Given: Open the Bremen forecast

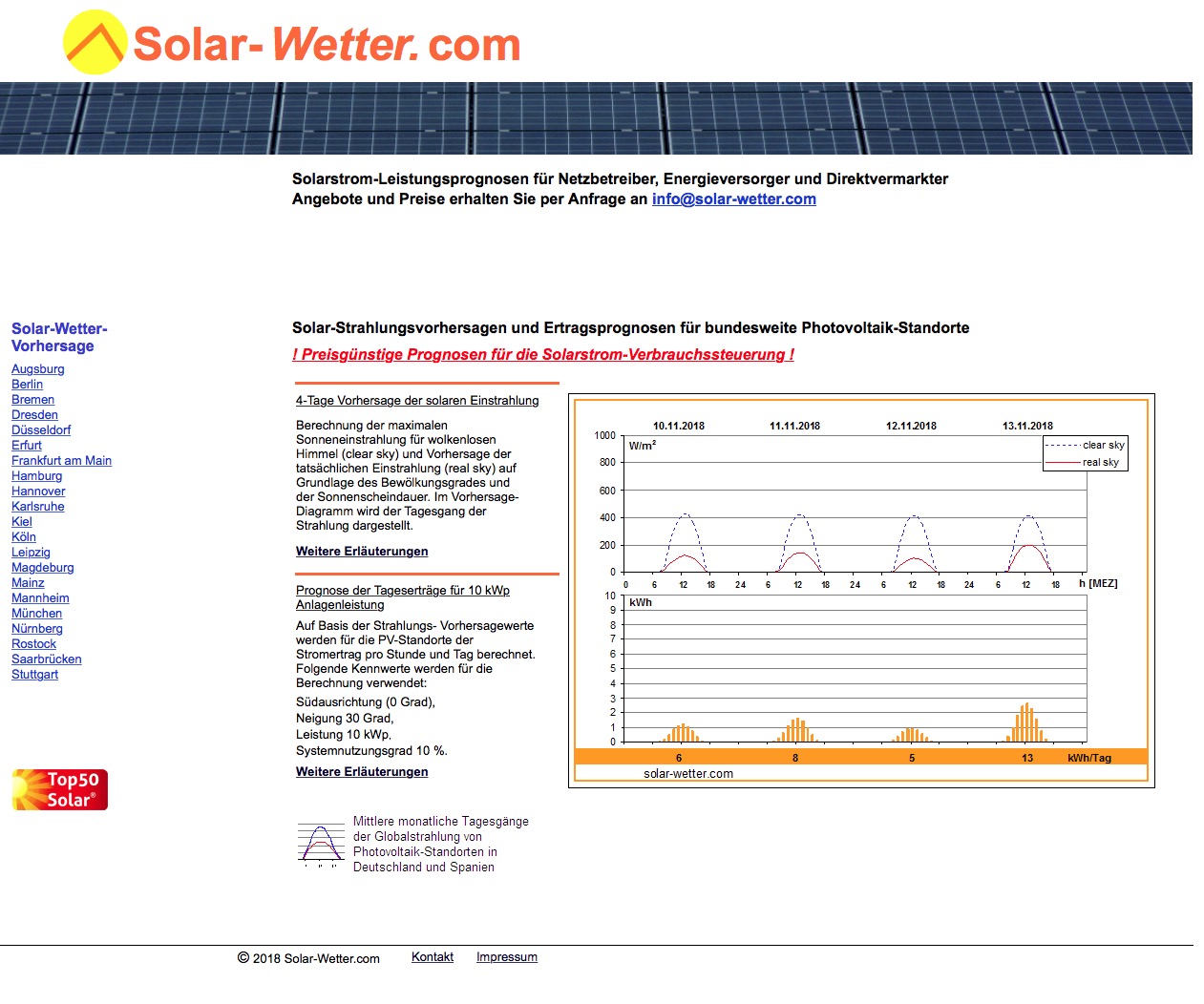Looking at the screenshot, I should pos(32,399).
